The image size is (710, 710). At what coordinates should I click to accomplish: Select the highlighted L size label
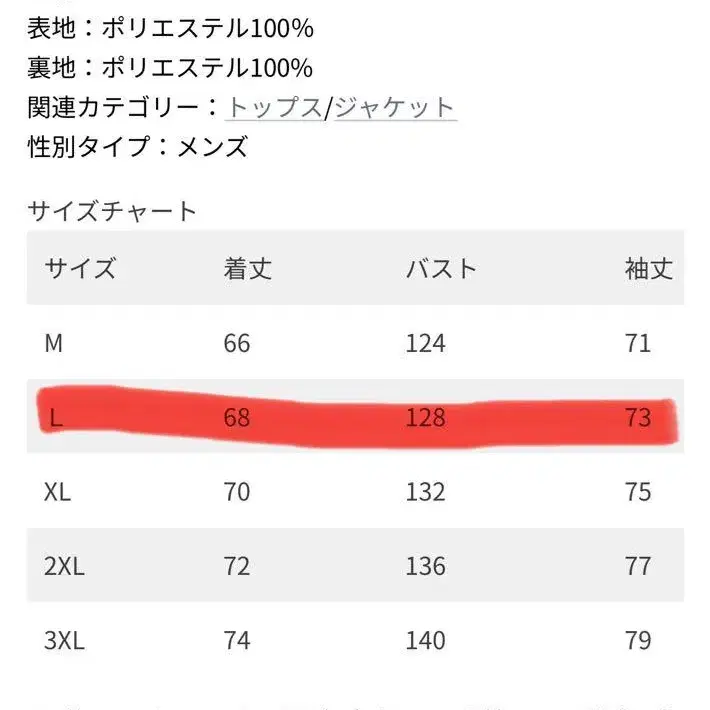(x=56, y=418)
